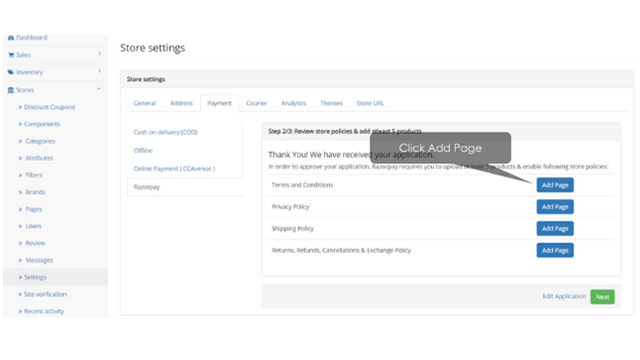The image size is (640, 360).
Task: Expand the Inventory menu chevron
Action: point(100,71)
